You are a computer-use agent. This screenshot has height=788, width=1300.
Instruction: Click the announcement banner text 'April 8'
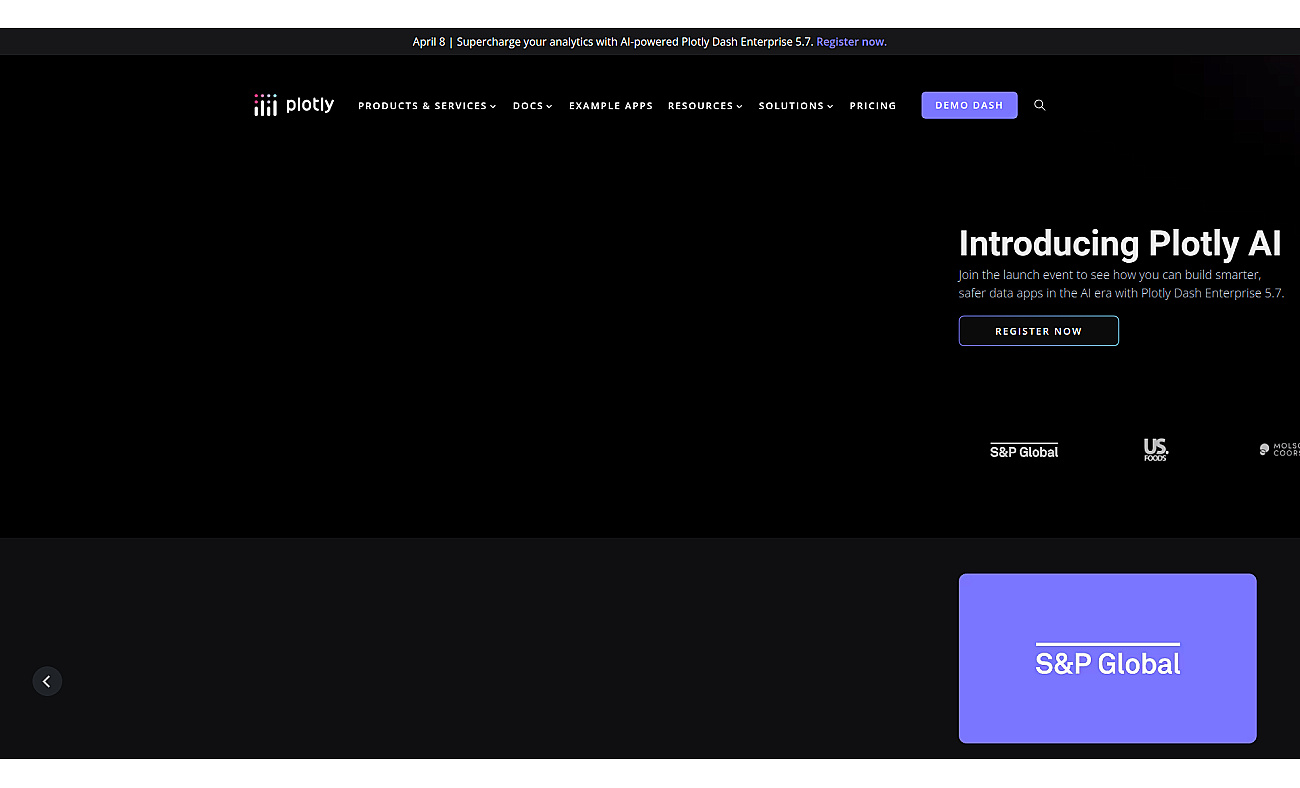tap(429, 42)
